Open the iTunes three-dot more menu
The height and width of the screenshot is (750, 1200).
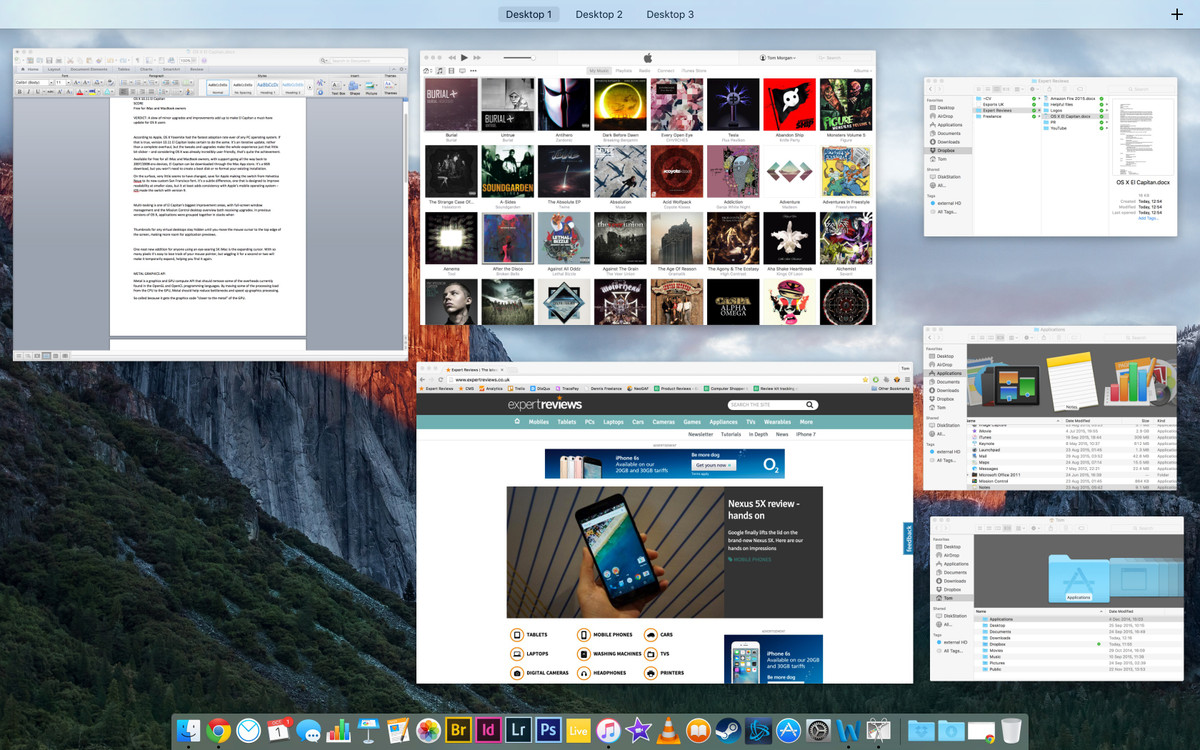[473, 71]
